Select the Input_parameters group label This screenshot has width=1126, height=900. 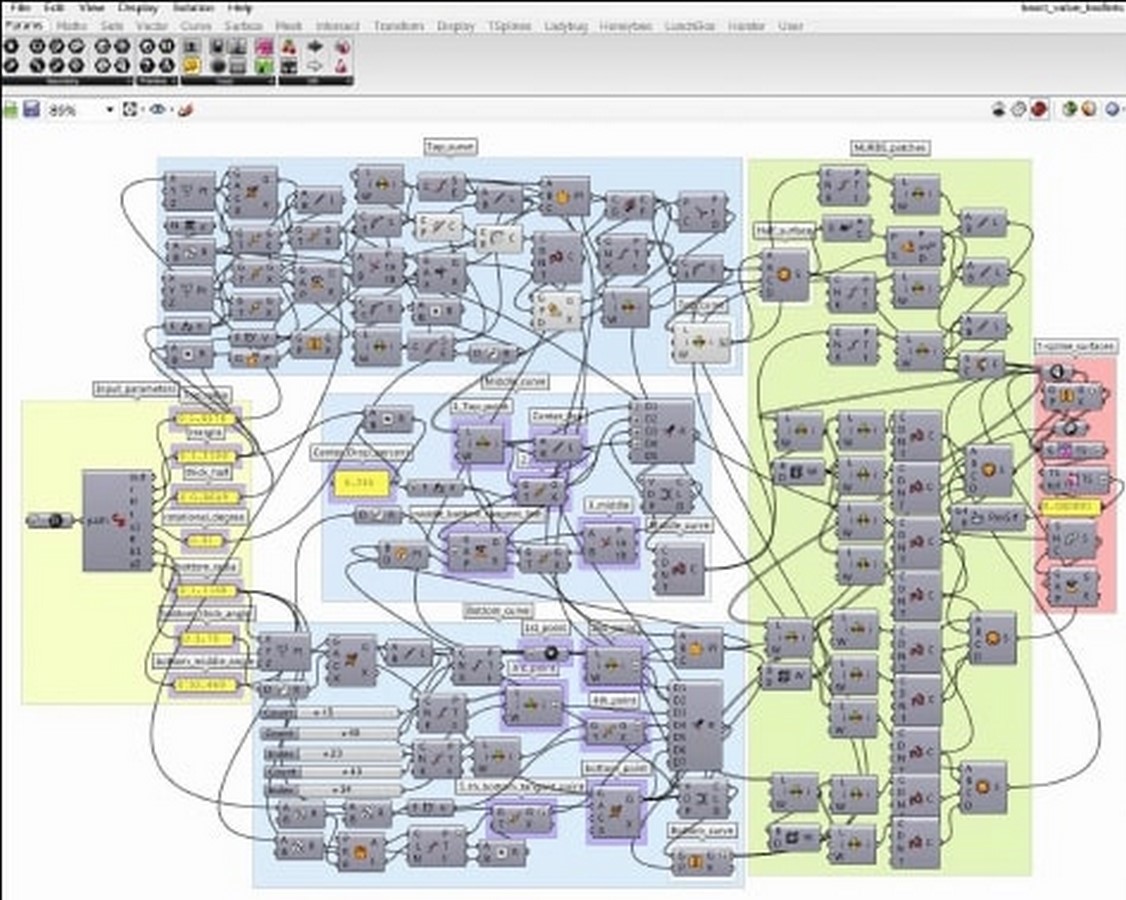135,389
